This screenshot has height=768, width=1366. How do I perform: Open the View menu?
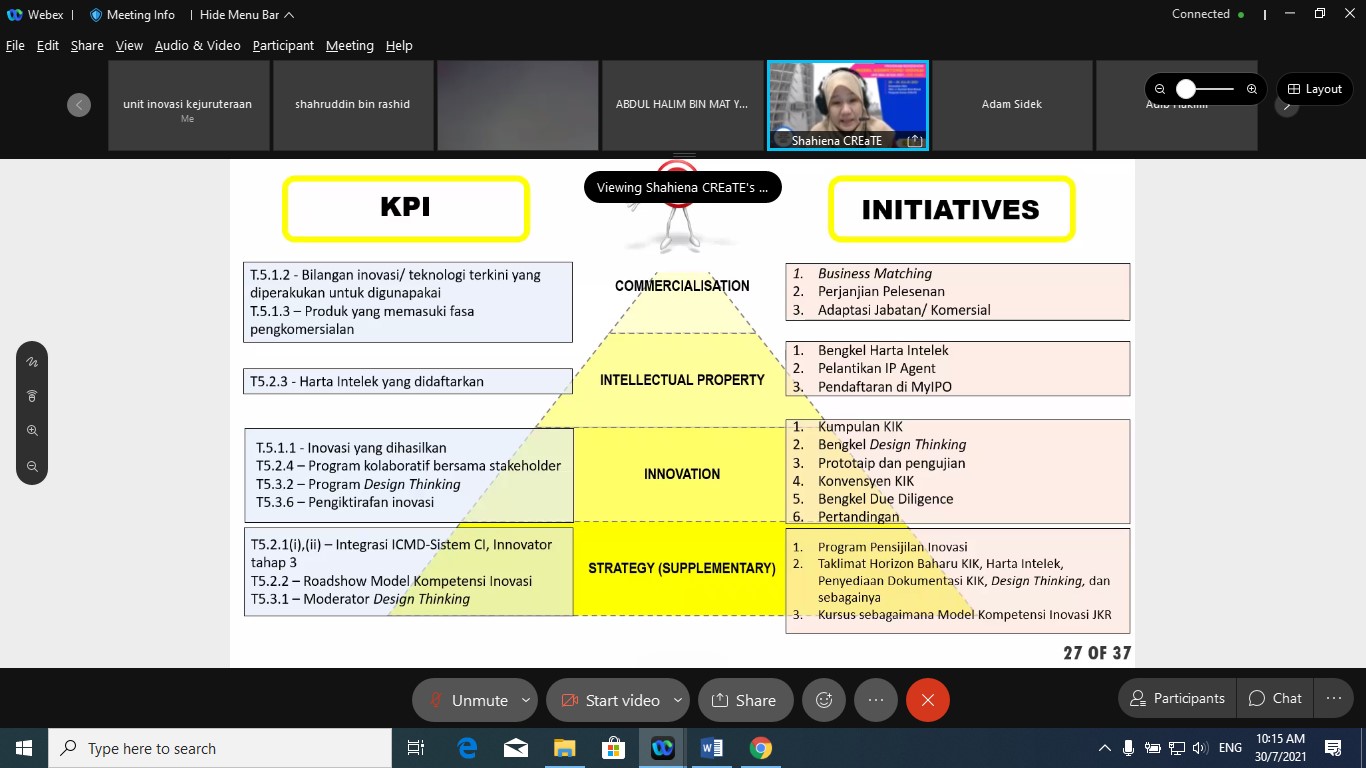point(129,45)
